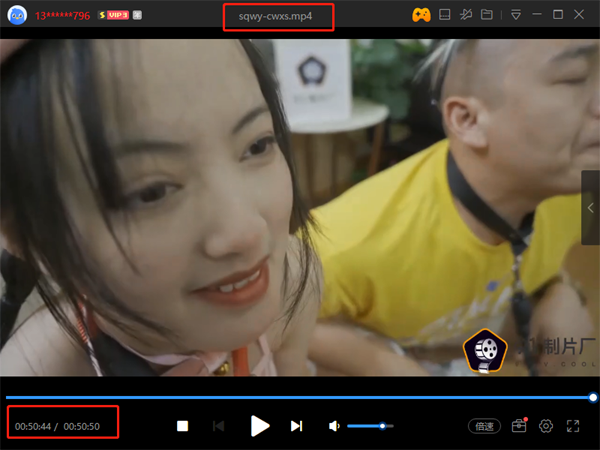
Task: Mute the speaker volume
Action: pyautogui.click(x=334, y=426)
